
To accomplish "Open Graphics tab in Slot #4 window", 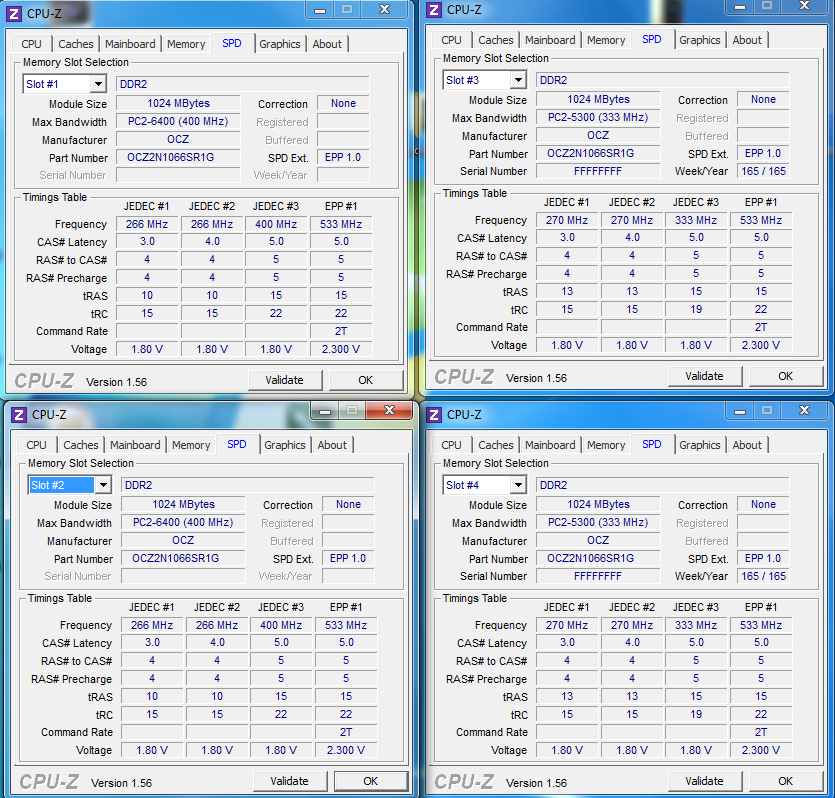I will 700,445.
